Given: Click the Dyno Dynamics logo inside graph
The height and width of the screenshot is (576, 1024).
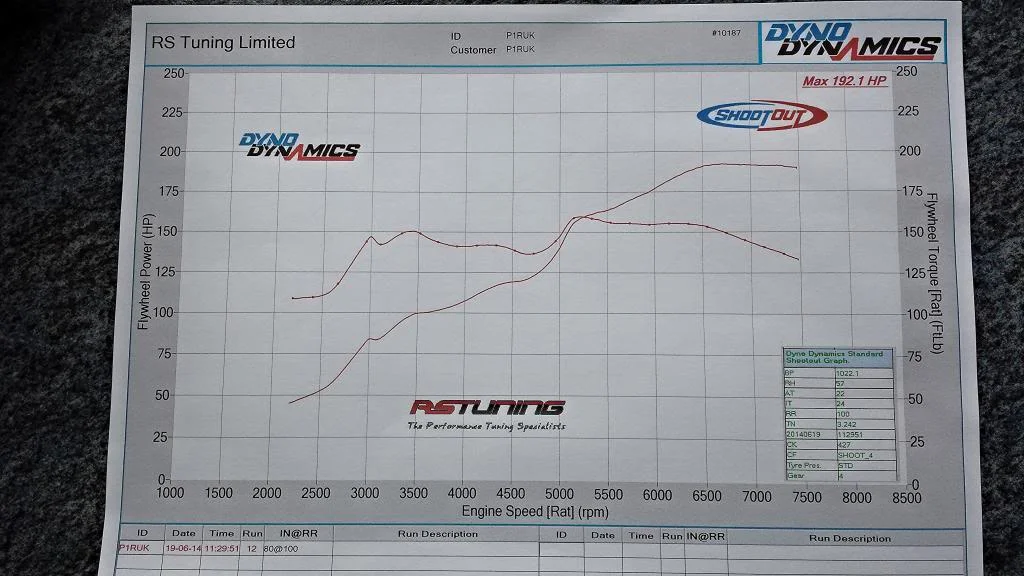Looking at the screenshot, I should tap(299, 146).
